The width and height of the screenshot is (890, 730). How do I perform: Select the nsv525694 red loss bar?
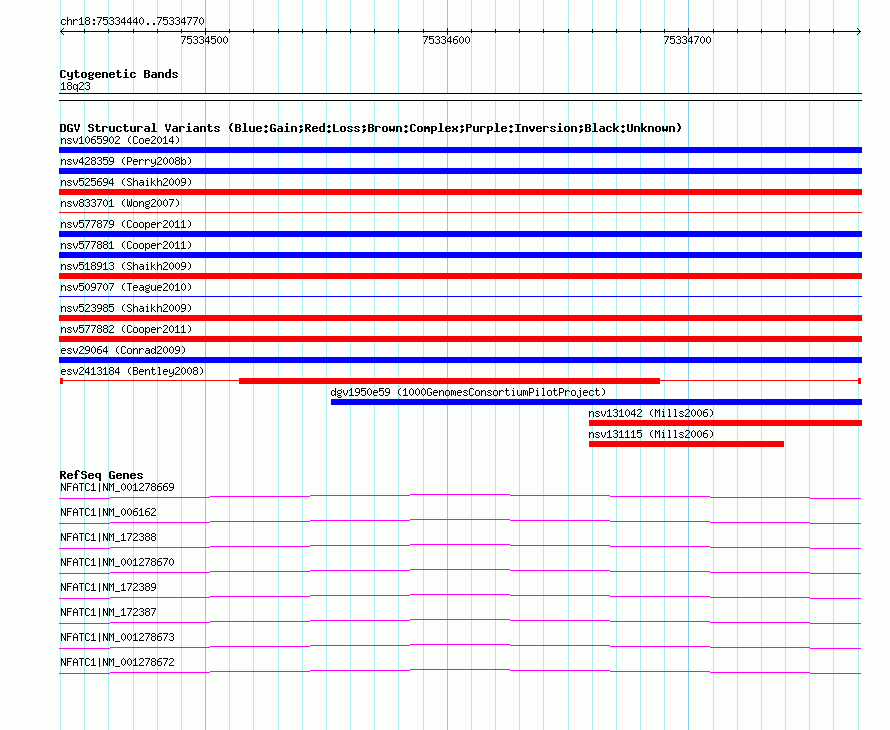tap(460, 192)
